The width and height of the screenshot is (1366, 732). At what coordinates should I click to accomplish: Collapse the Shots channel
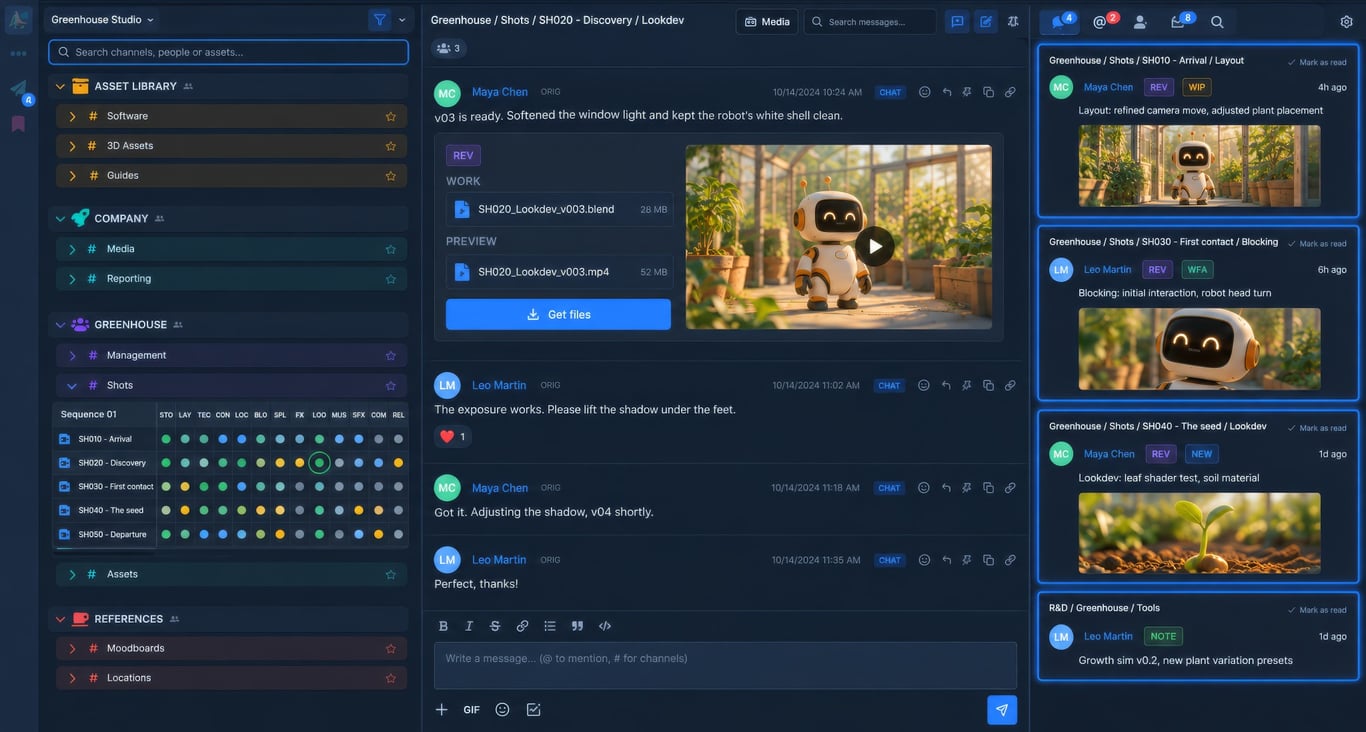(72, 385)
